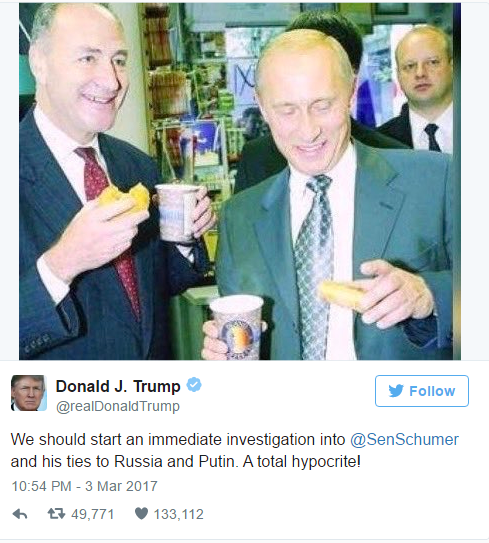View the 133,112 likes count
The height and width of the screenshot is (543, 489).
click(178, 514)
